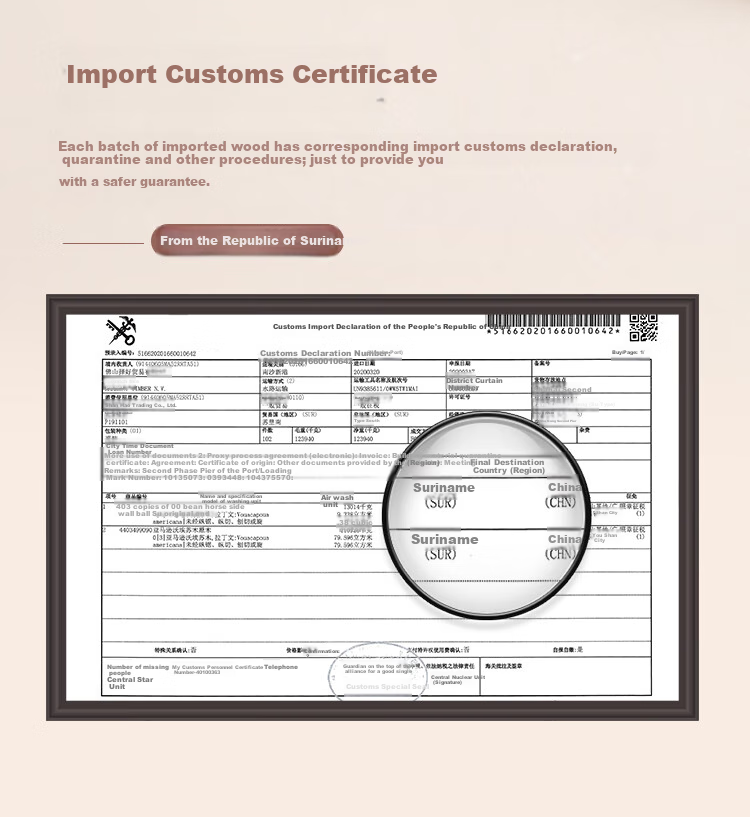Click the customs emblem logo on the certificate

pyautogui.click(x=121, y=331)
